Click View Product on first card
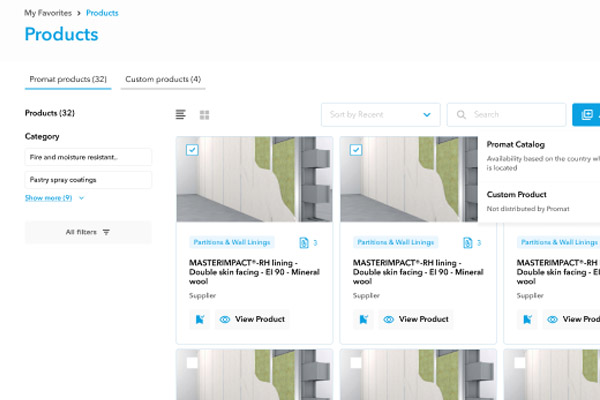Image resolution: width=600 pixels, height=400 pixels. coord(253,319)
